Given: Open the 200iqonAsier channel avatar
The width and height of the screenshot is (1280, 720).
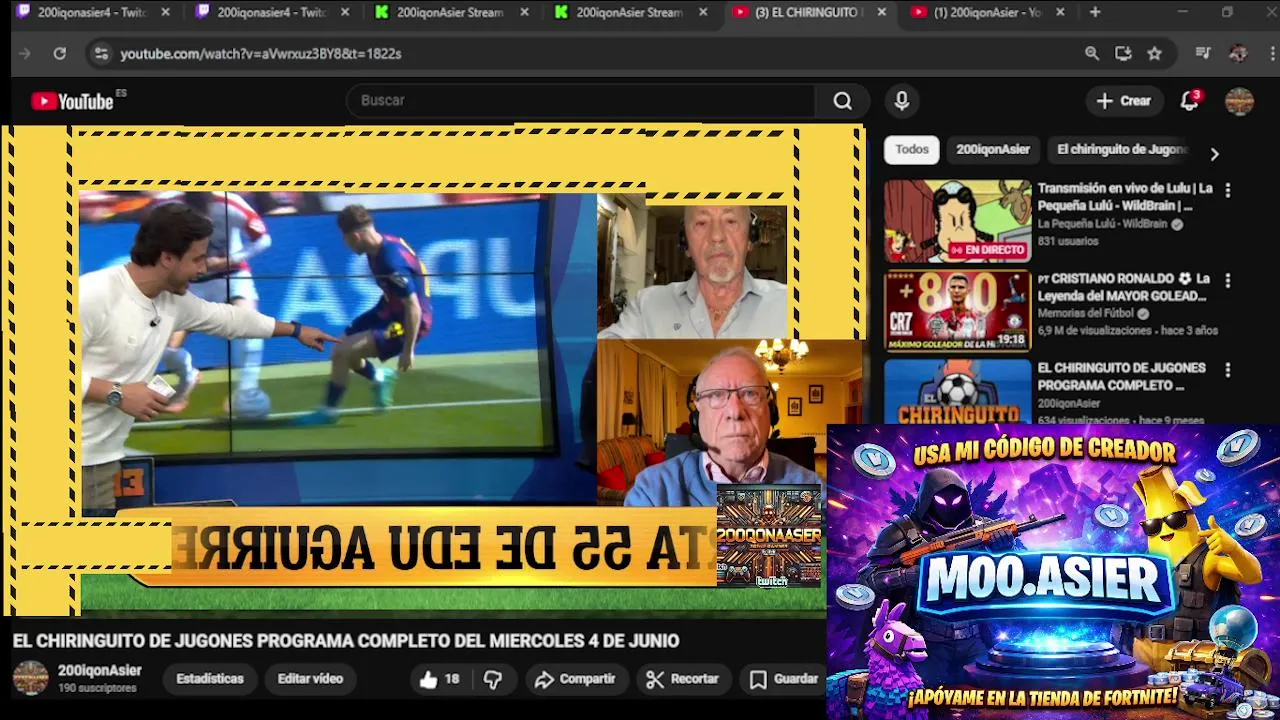Looking at the screenshot, I should [30, 678].
